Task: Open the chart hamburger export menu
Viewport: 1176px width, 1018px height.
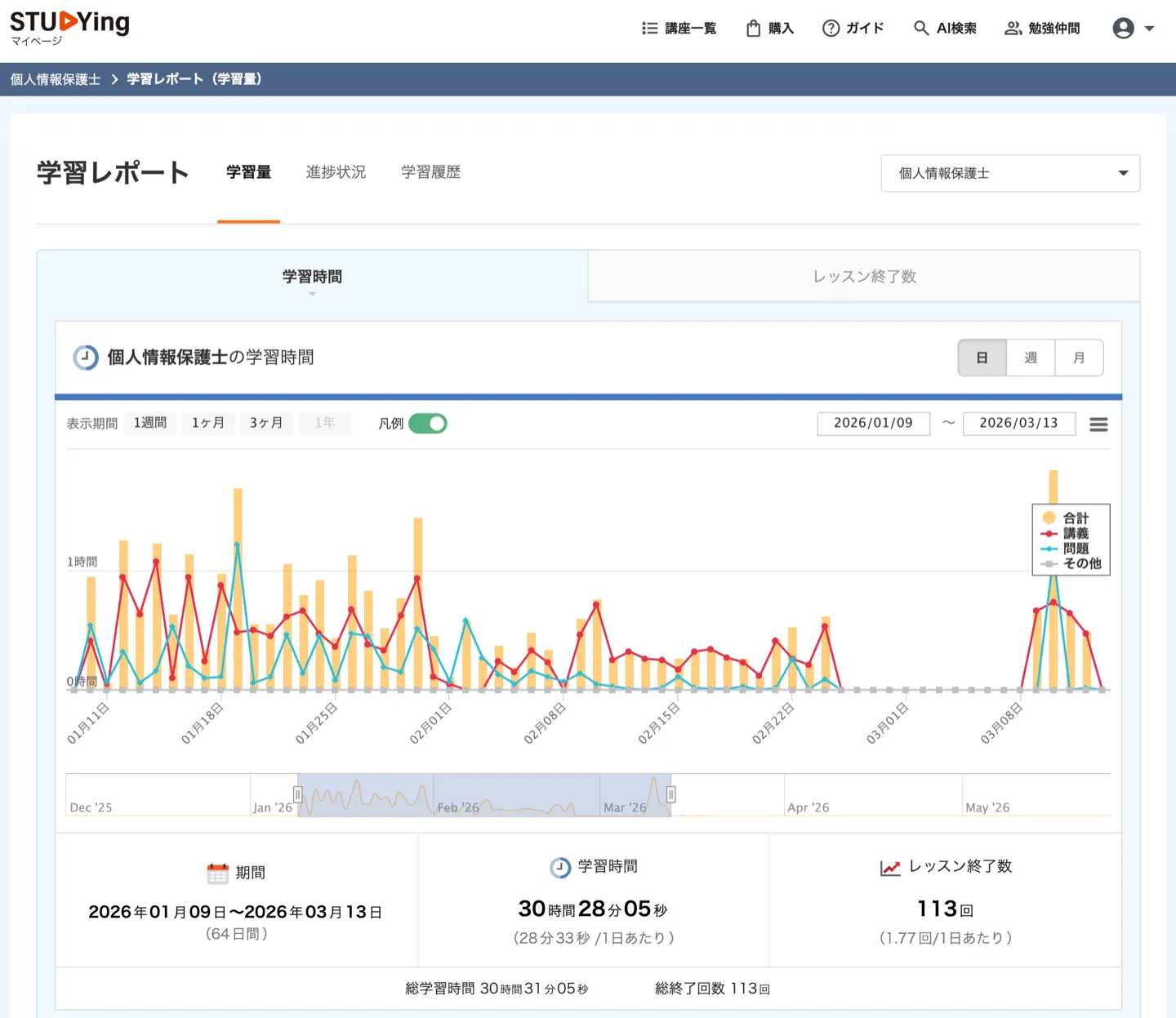Action: point(1098,425)
